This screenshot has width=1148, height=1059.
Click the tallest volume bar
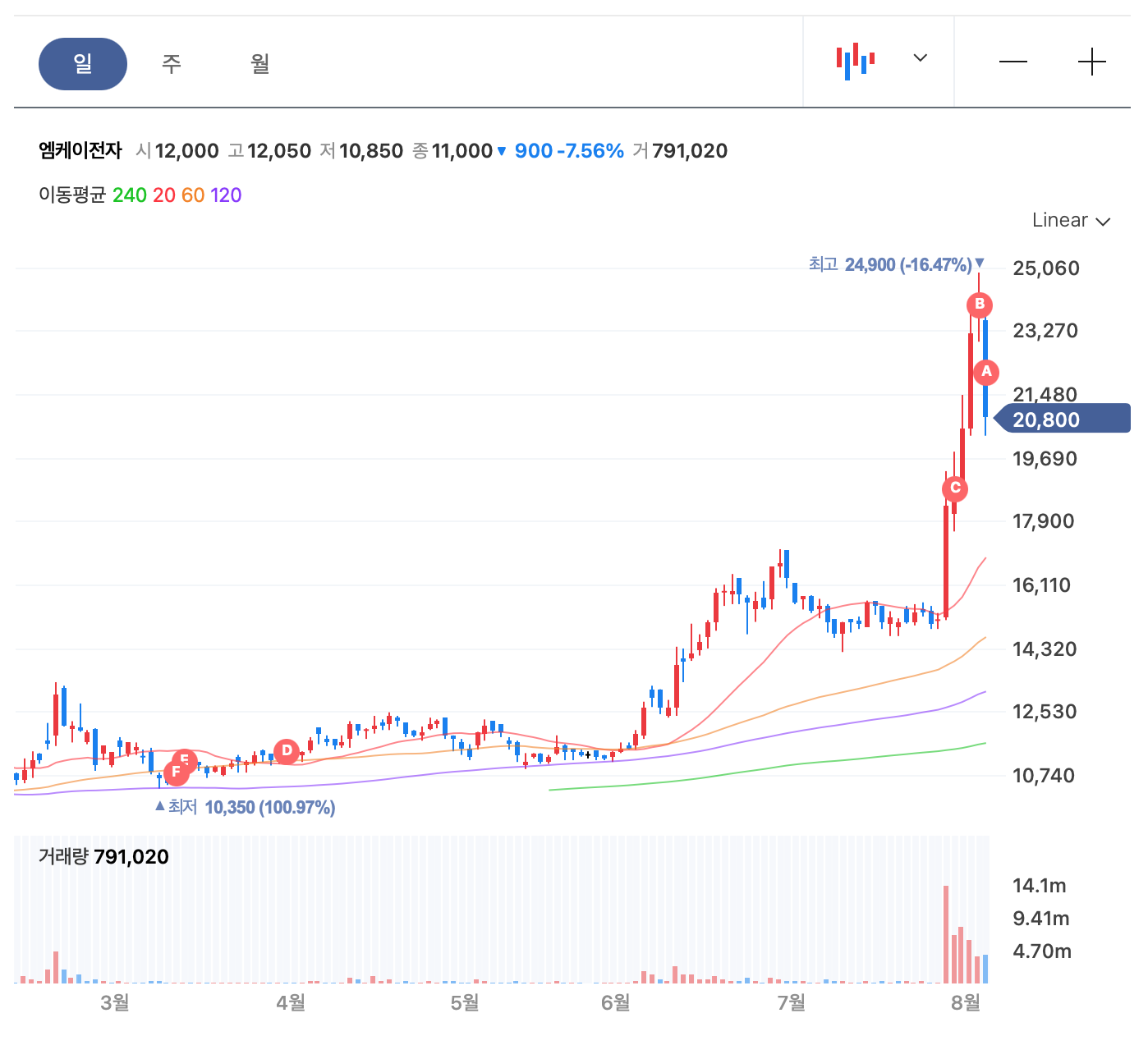(x=946, y=934)
